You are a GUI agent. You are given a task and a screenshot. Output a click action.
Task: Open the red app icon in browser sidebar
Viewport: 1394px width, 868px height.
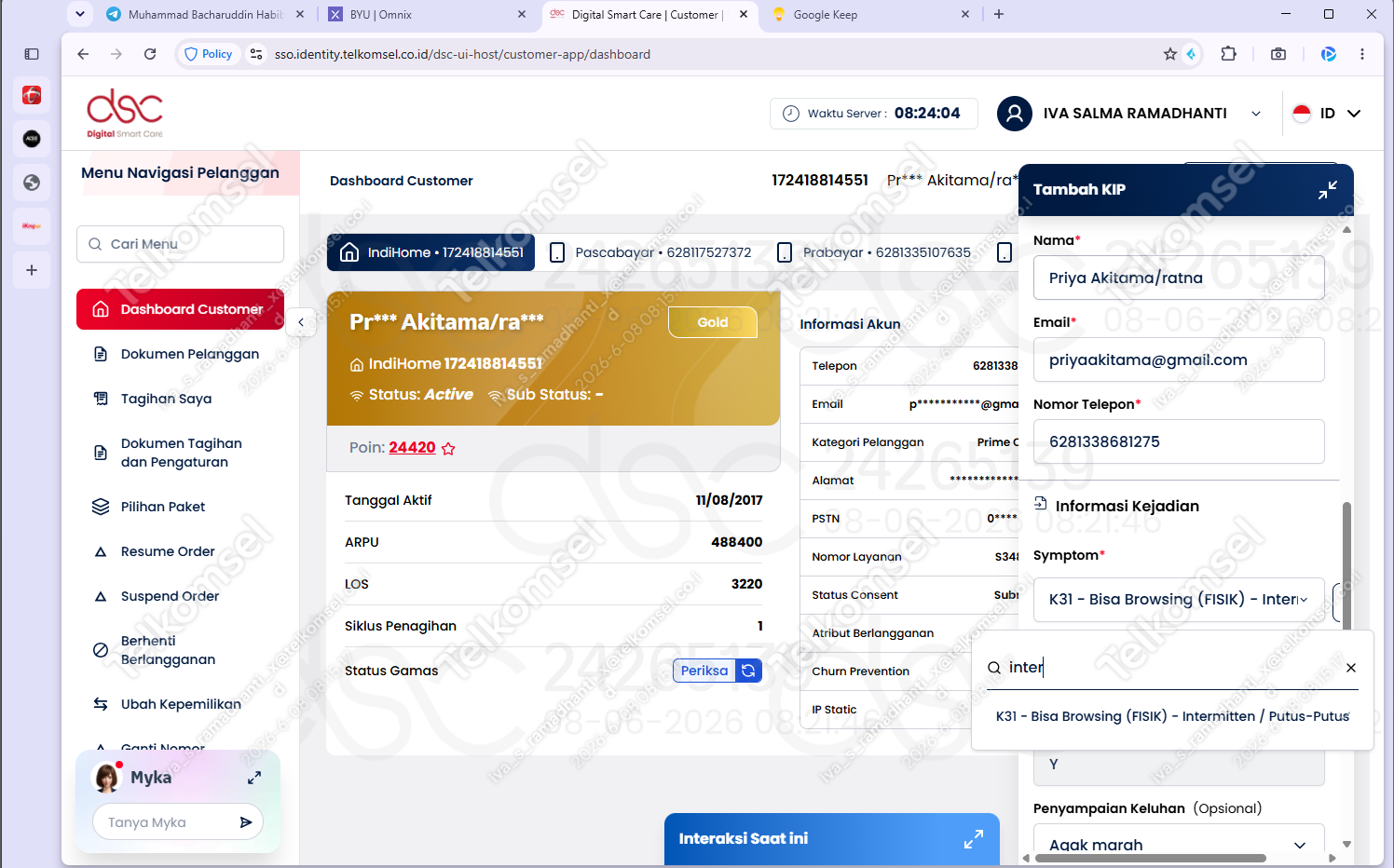(x=32, y=95)
